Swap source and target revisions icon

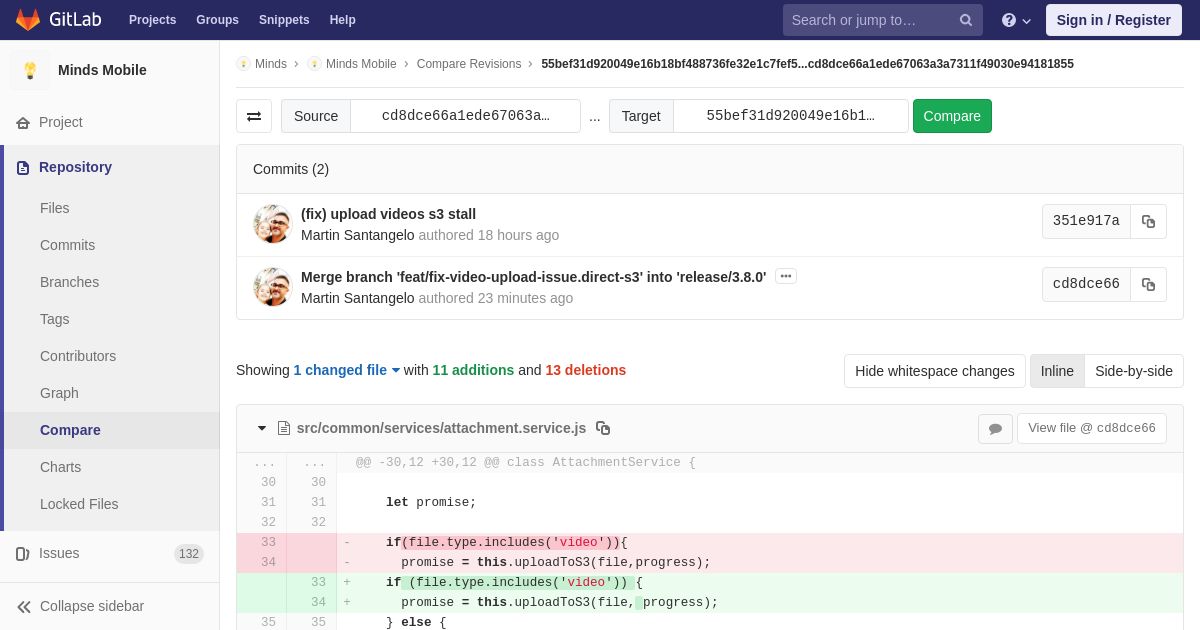pos(254,116)
